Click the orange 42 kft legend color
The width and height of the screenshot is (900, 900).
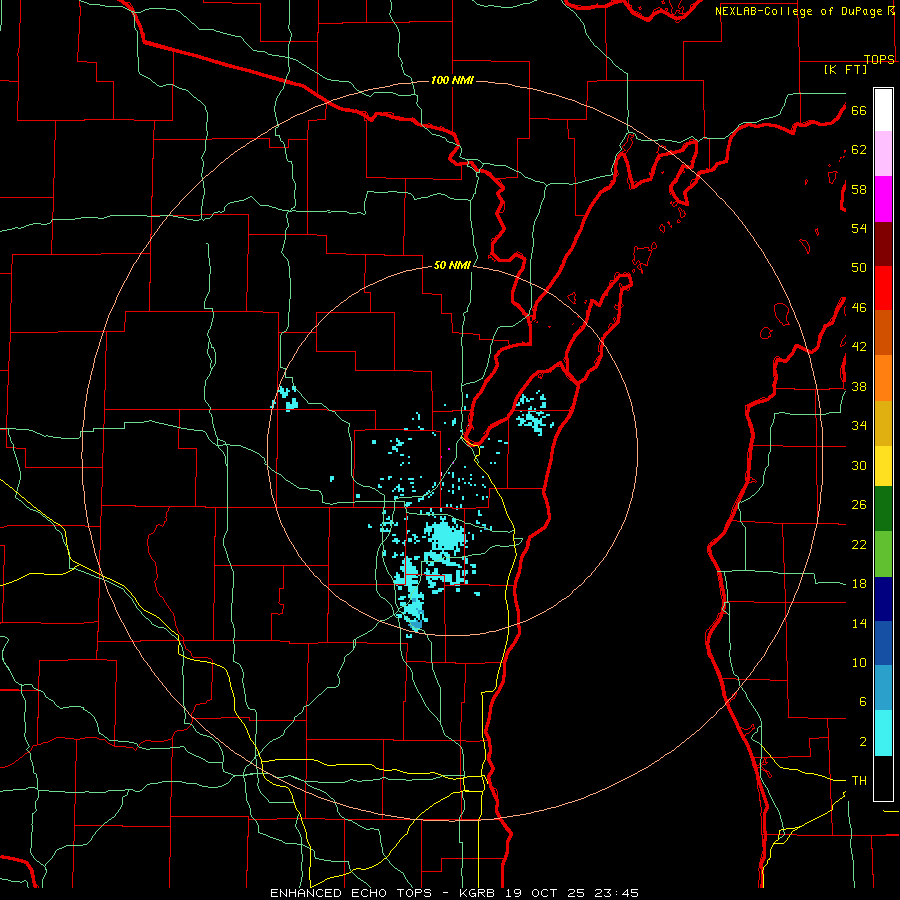click(883, 378)
